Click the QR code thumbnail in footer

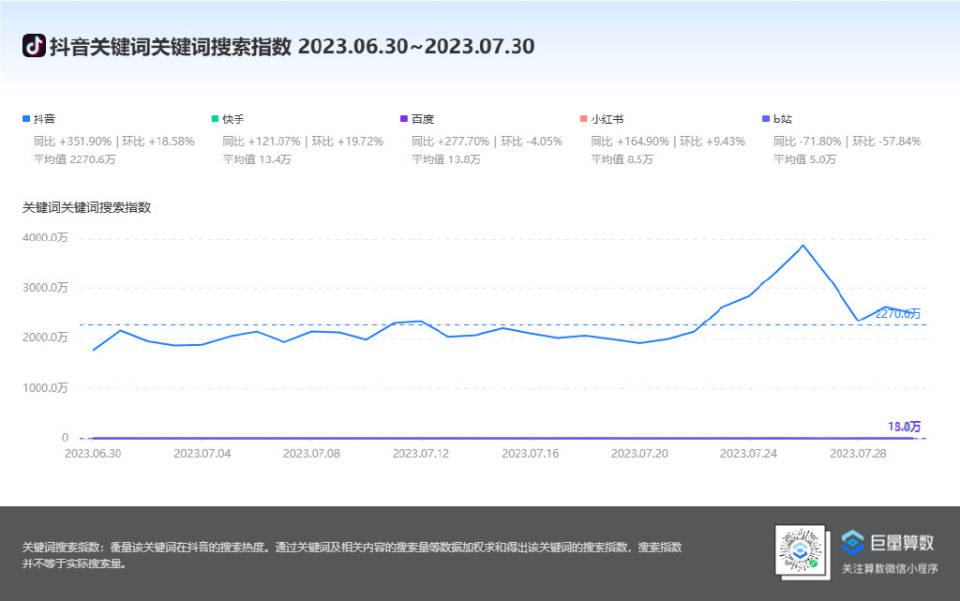point(800,550)
